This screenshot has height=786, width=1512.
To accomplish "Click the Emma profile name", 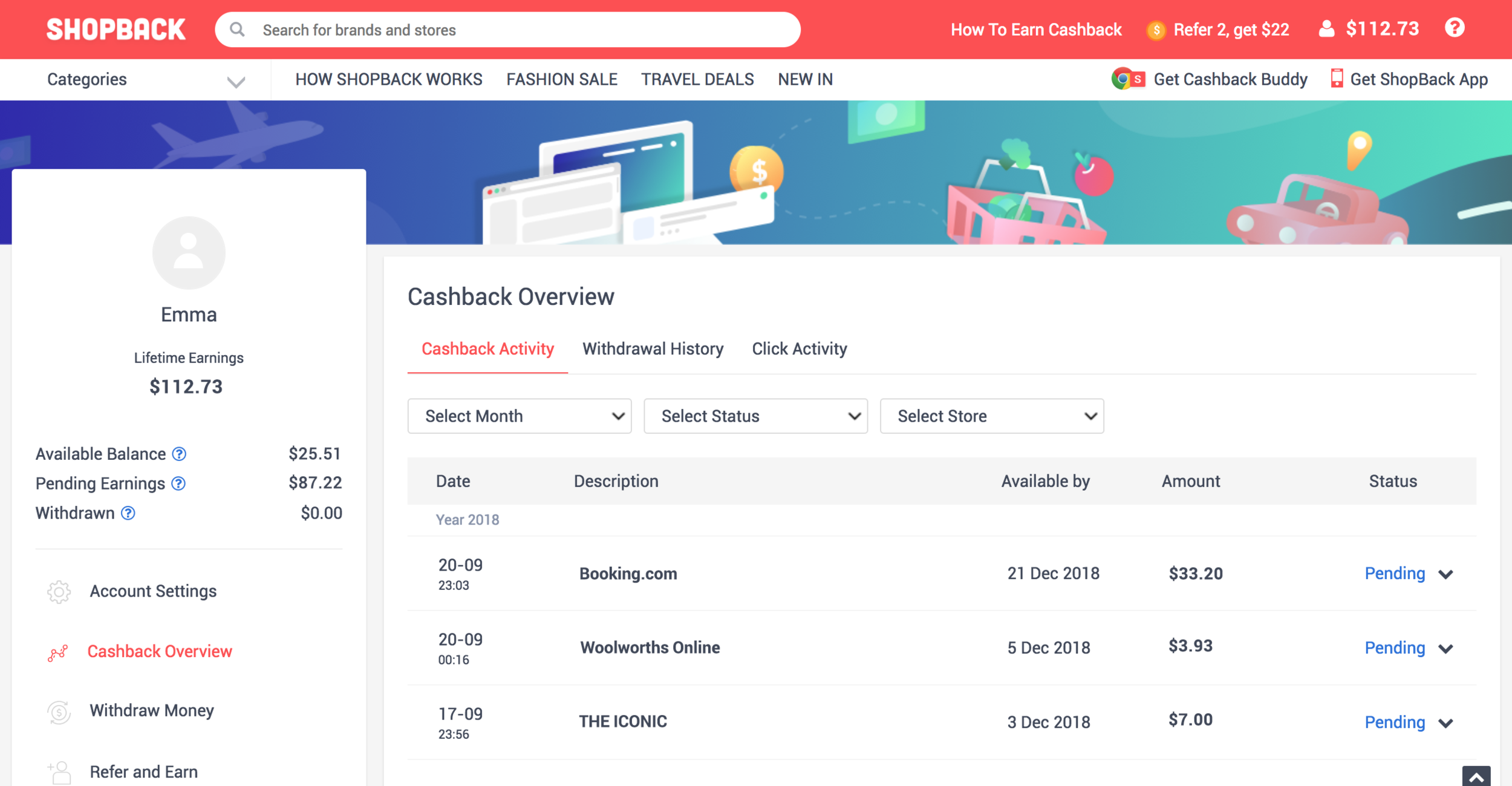I will coord(189,315).
